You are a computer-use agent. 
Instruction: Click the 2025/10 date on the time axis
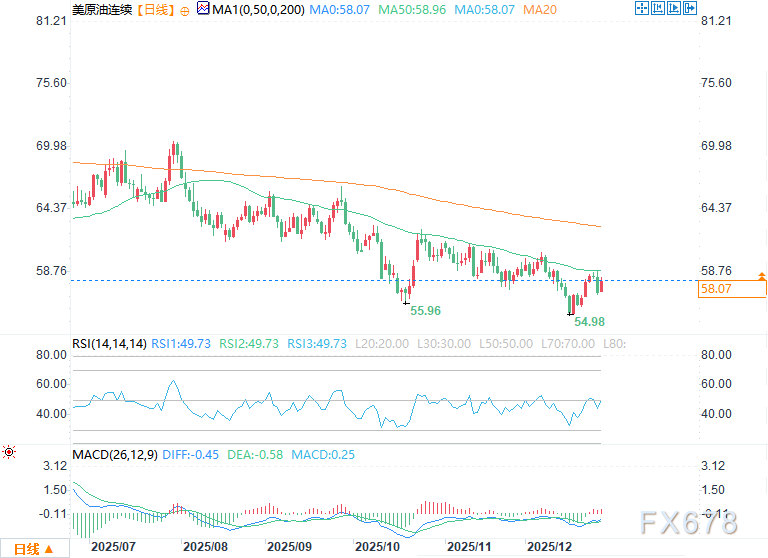coord(377,547)
